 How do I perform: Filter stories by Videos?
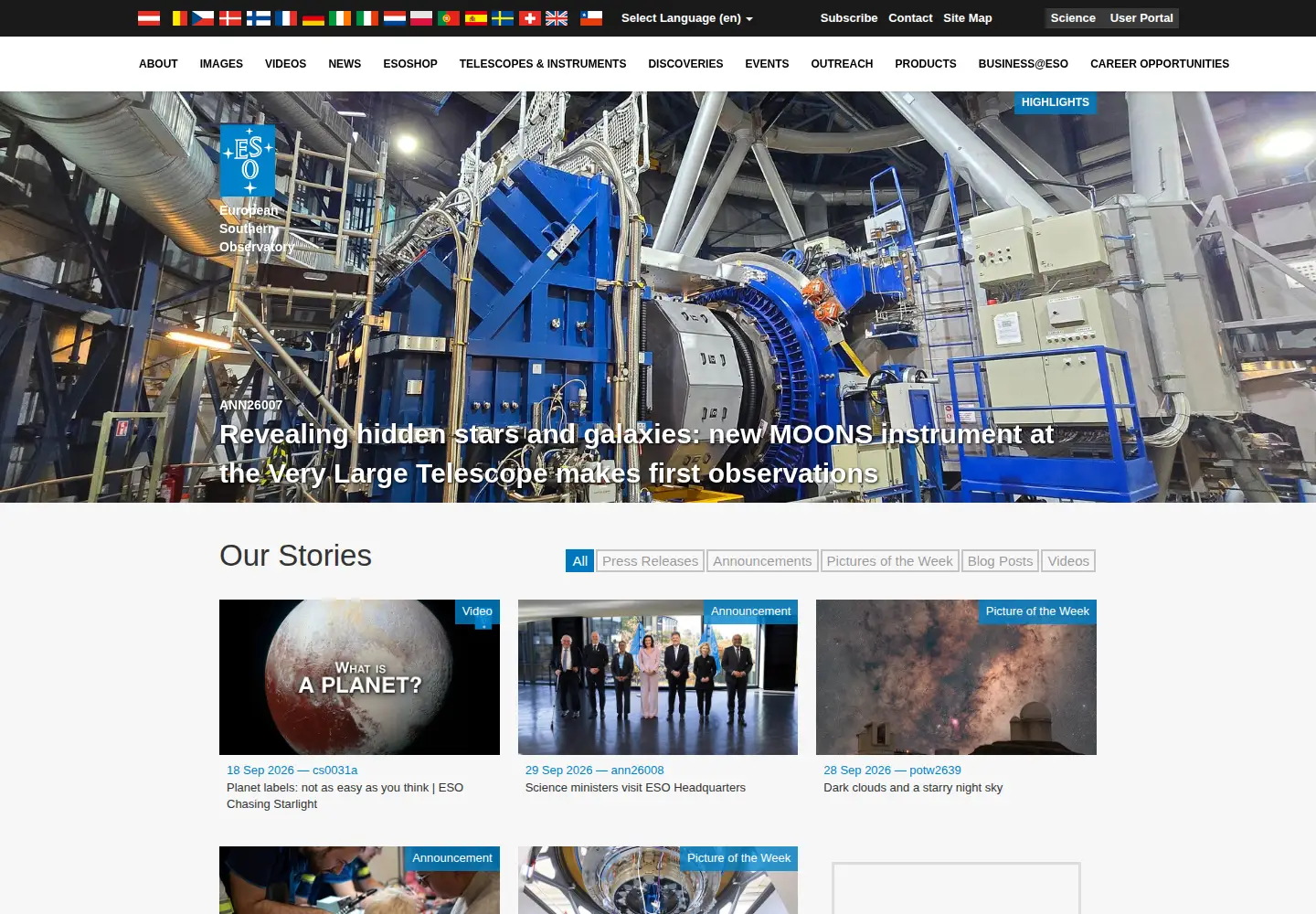(1068, 561)
